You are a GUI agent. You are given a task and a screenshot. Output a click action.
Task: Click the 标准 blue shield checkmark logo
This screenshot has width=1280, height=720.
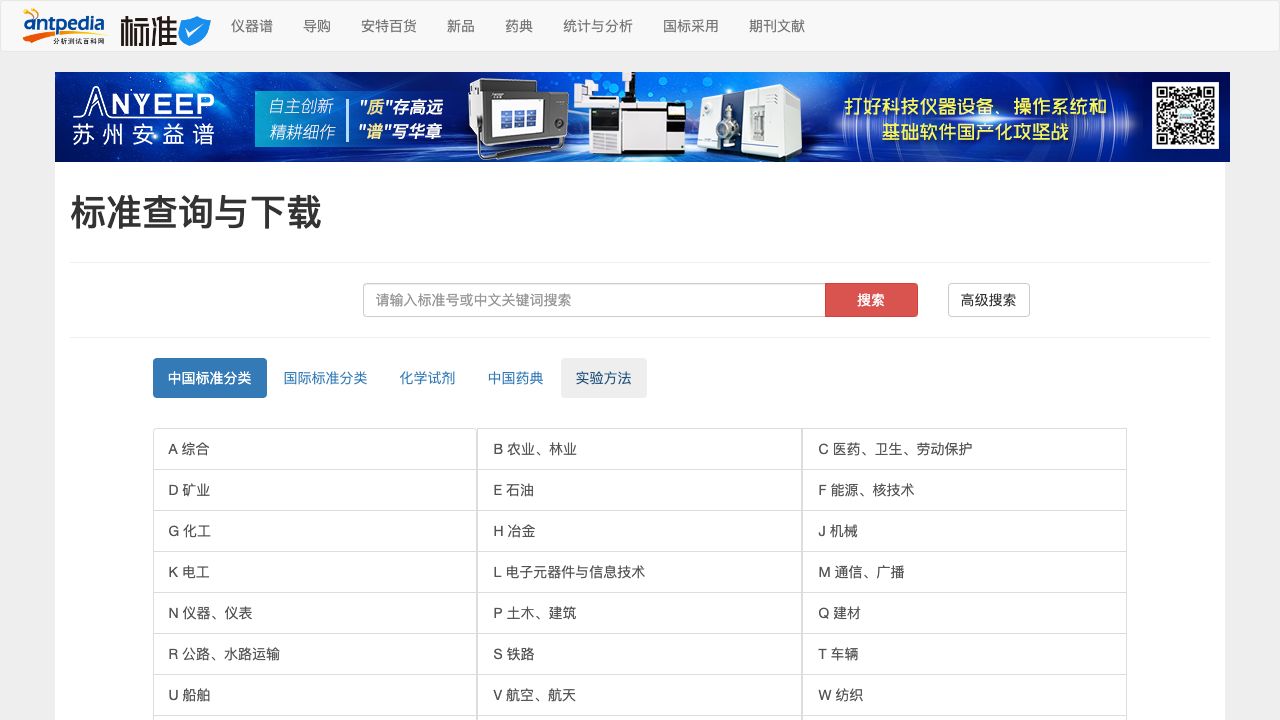pyautogui.click(x=166, y=30)
